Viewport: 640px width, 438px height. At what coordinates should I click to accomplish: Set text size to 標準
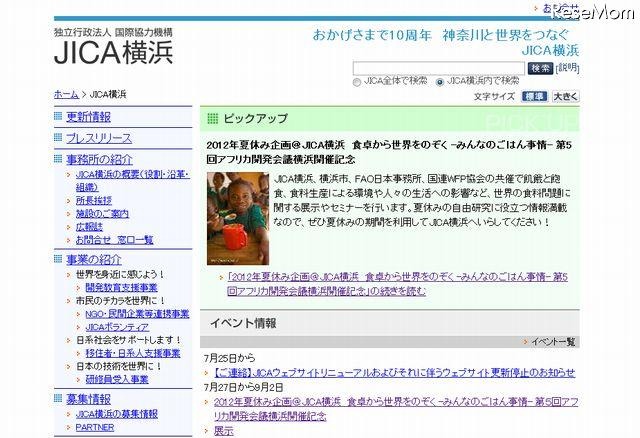pyautogui.click(x=534, y=96)
